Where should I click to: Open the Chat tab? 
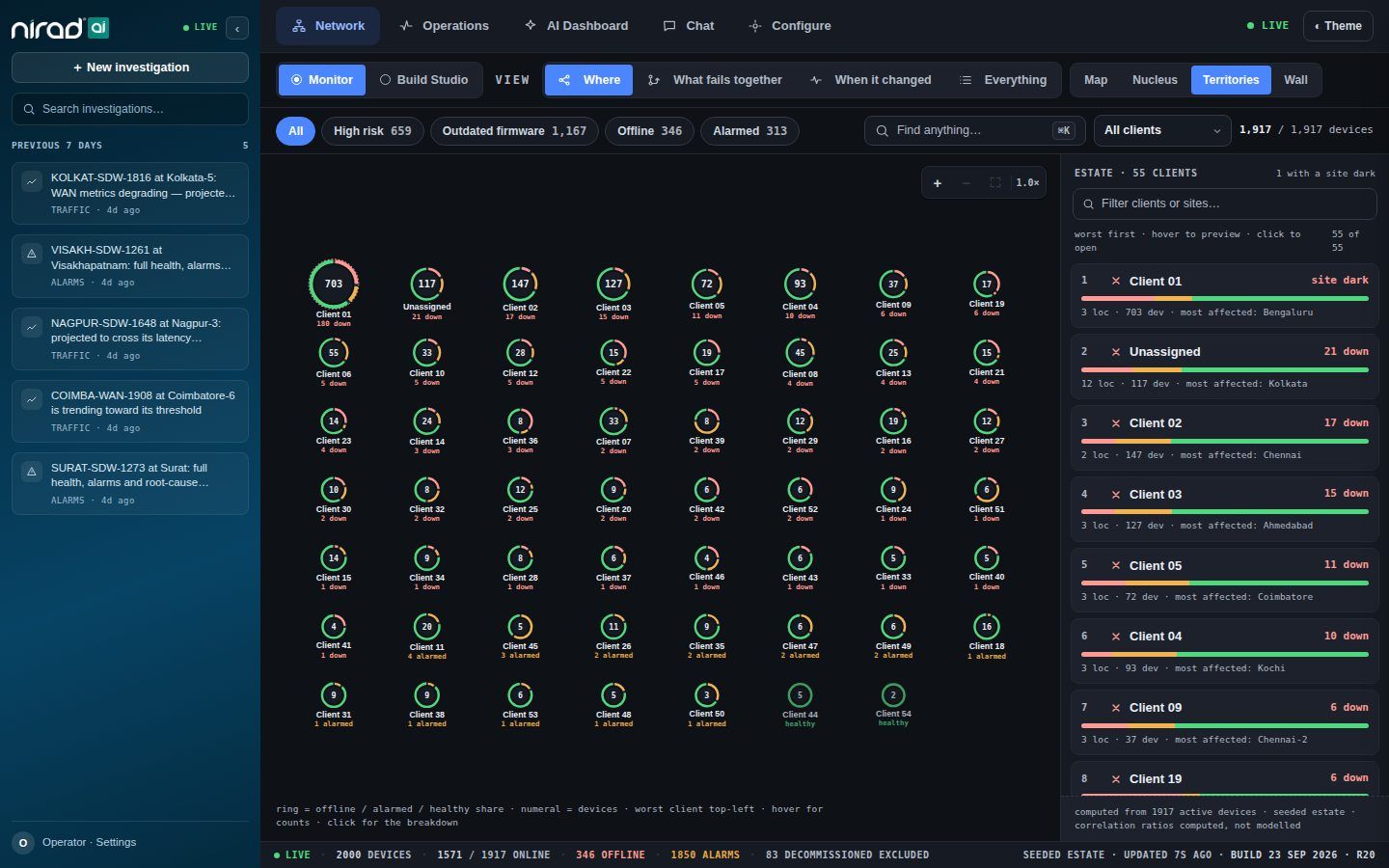pyautogui.click(x=689, y=26)
